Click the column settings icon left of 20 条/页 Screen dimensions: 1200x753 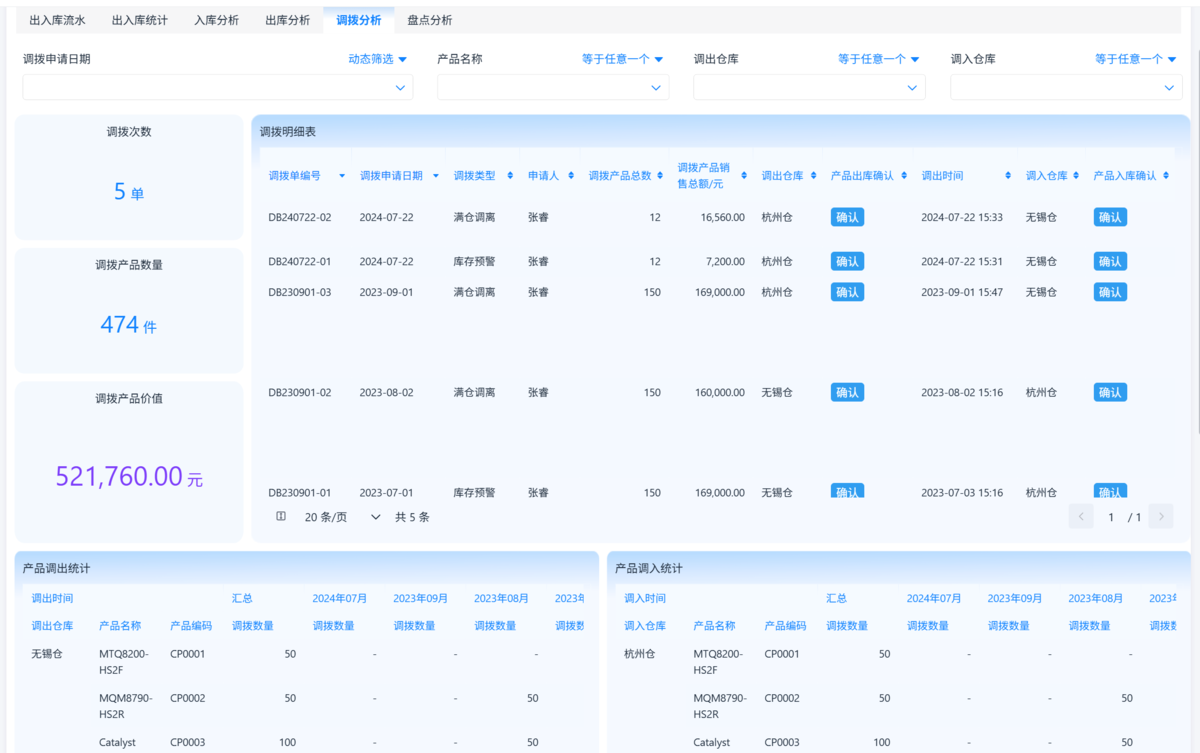click(281, 517)
